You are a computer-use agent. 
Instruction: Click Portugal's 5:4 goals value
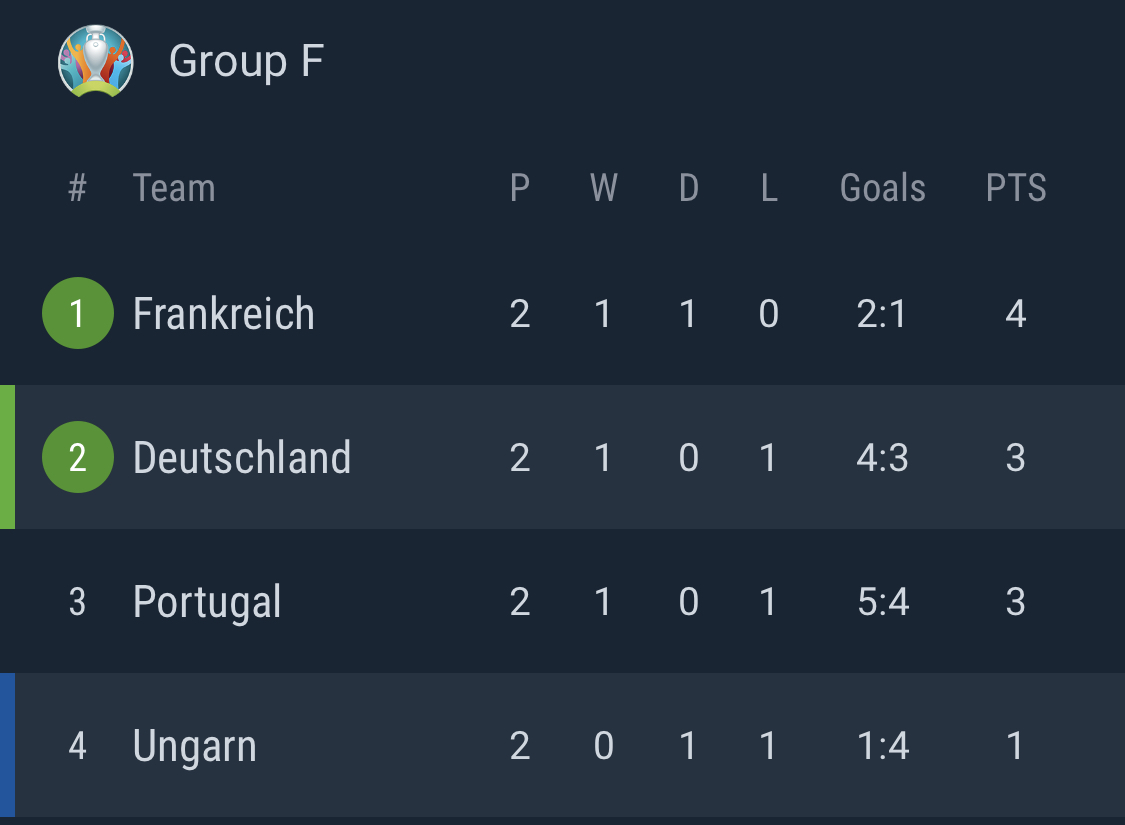click(883, 601)
